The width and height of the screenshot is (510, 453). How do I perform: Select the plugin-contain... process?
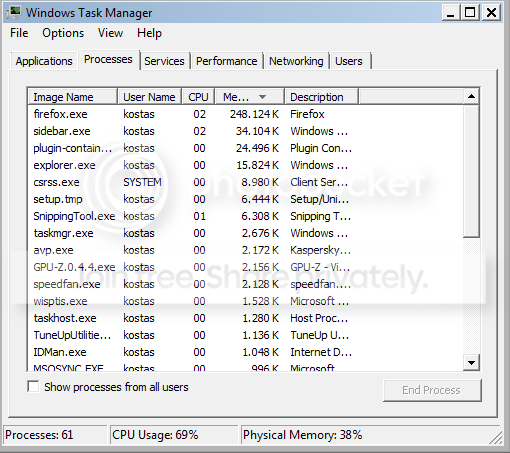coord(246,148)
